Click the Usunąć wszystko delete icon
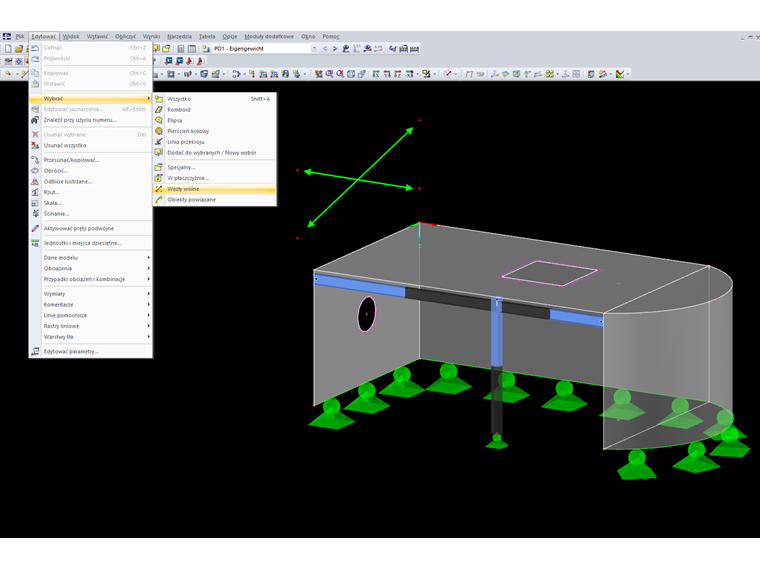Screen dimensions: 760x570 click(35, 145)
